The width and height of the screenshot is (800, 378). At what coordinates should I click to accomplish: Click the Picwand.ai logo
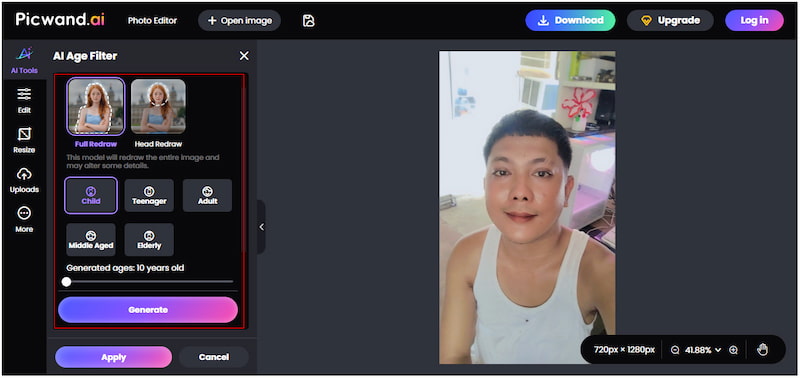[x=60, y=19]
